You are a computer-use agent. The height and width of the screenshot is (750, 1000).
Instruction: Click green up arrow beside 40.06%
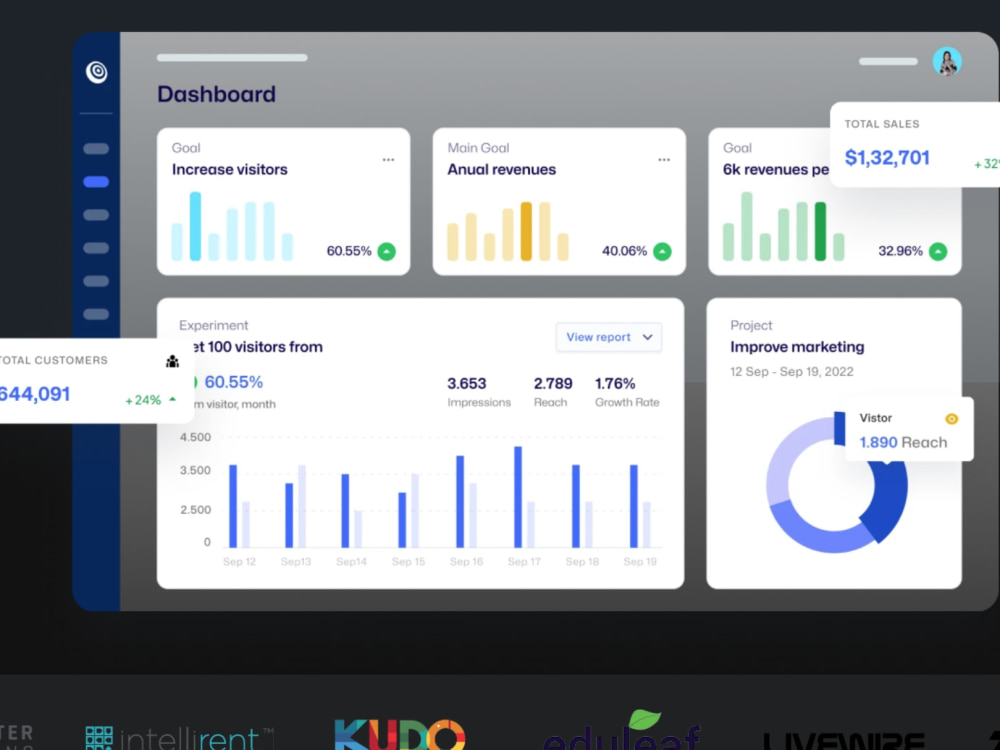[662, 251]
